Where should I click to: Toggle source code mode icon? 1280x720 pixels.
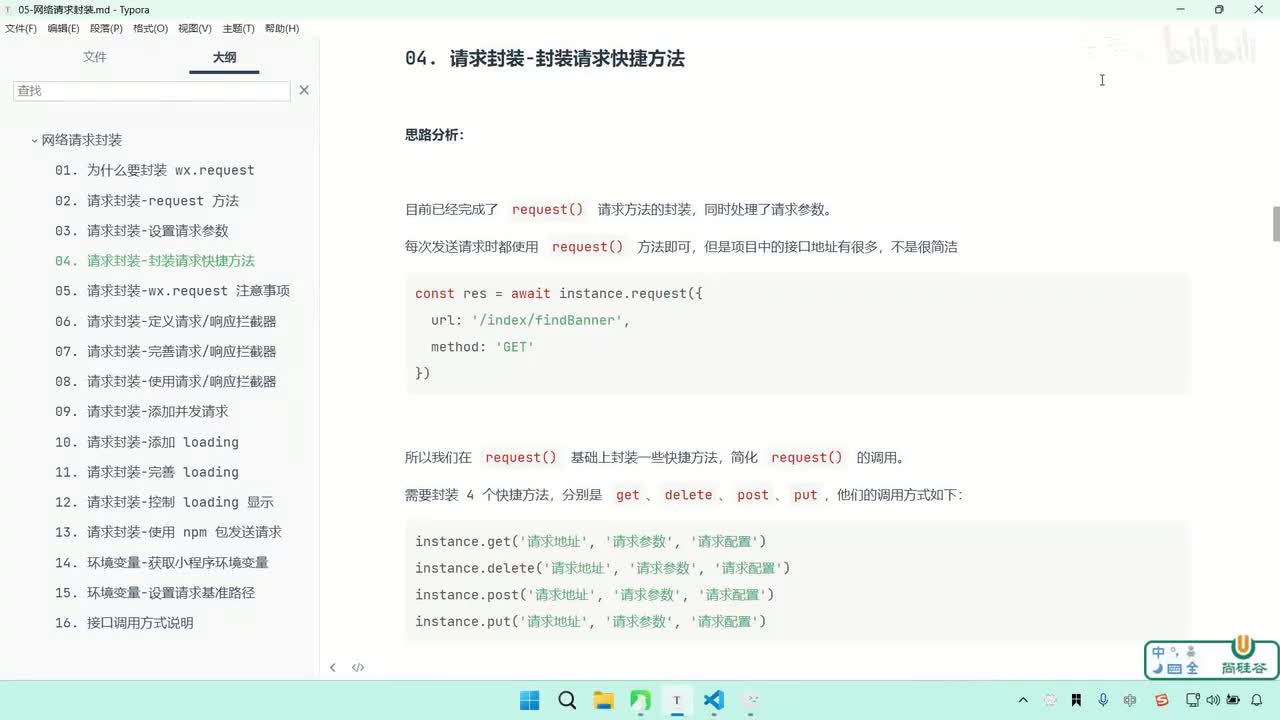[x=358, y=667]
